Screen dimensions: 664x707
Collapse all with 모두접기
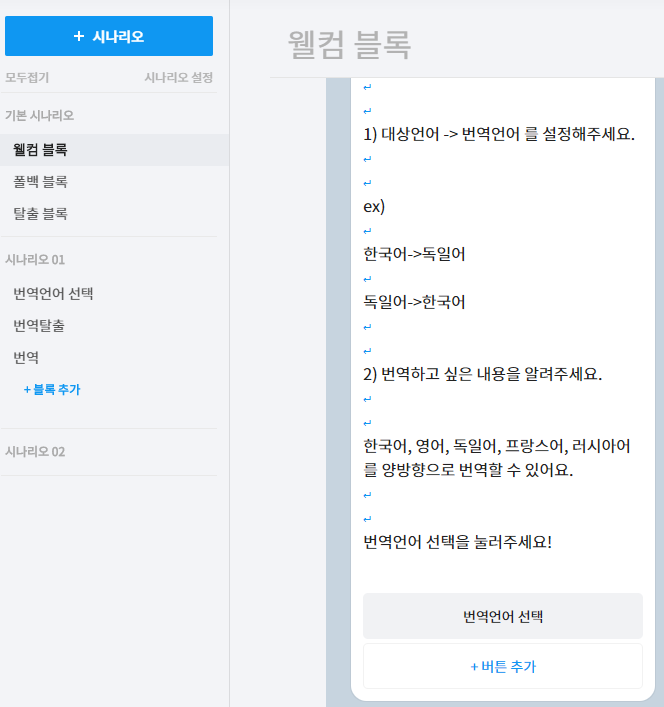click(x=27, y=78)
